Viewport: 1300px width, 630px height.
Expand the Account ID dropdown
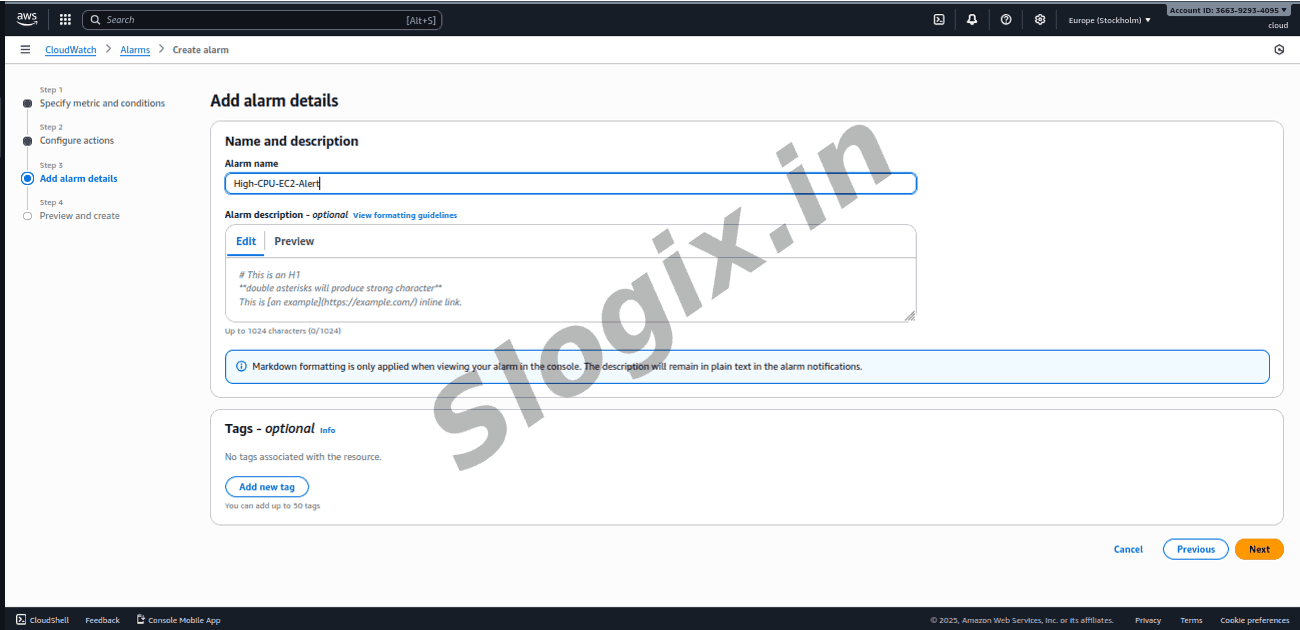coord(1228,10)
